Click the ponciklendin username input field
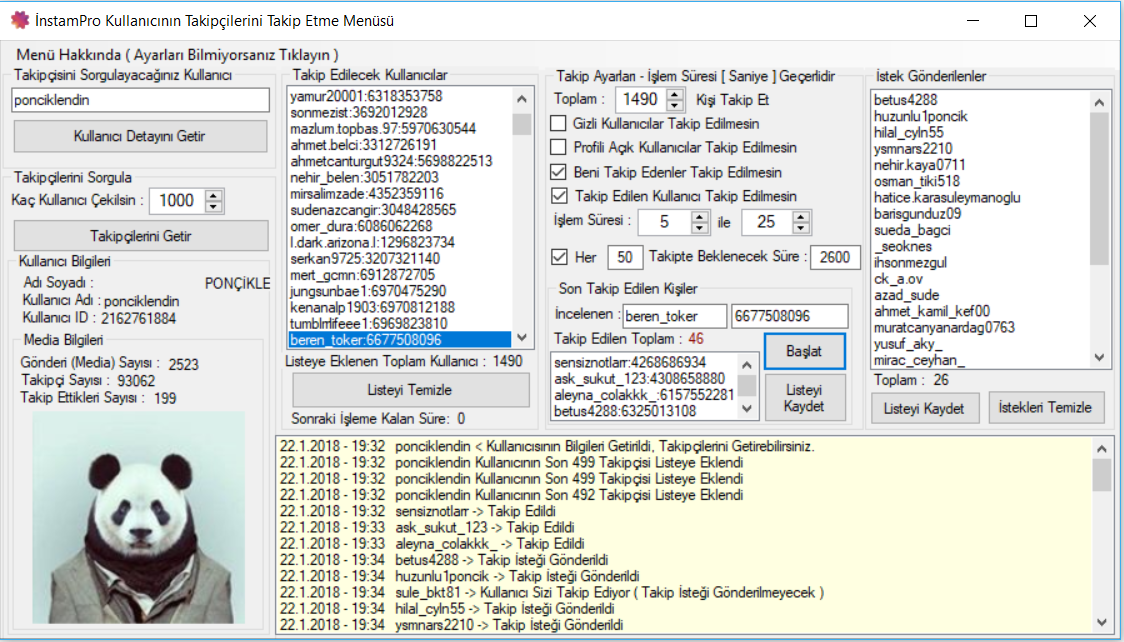 point(140,100)
